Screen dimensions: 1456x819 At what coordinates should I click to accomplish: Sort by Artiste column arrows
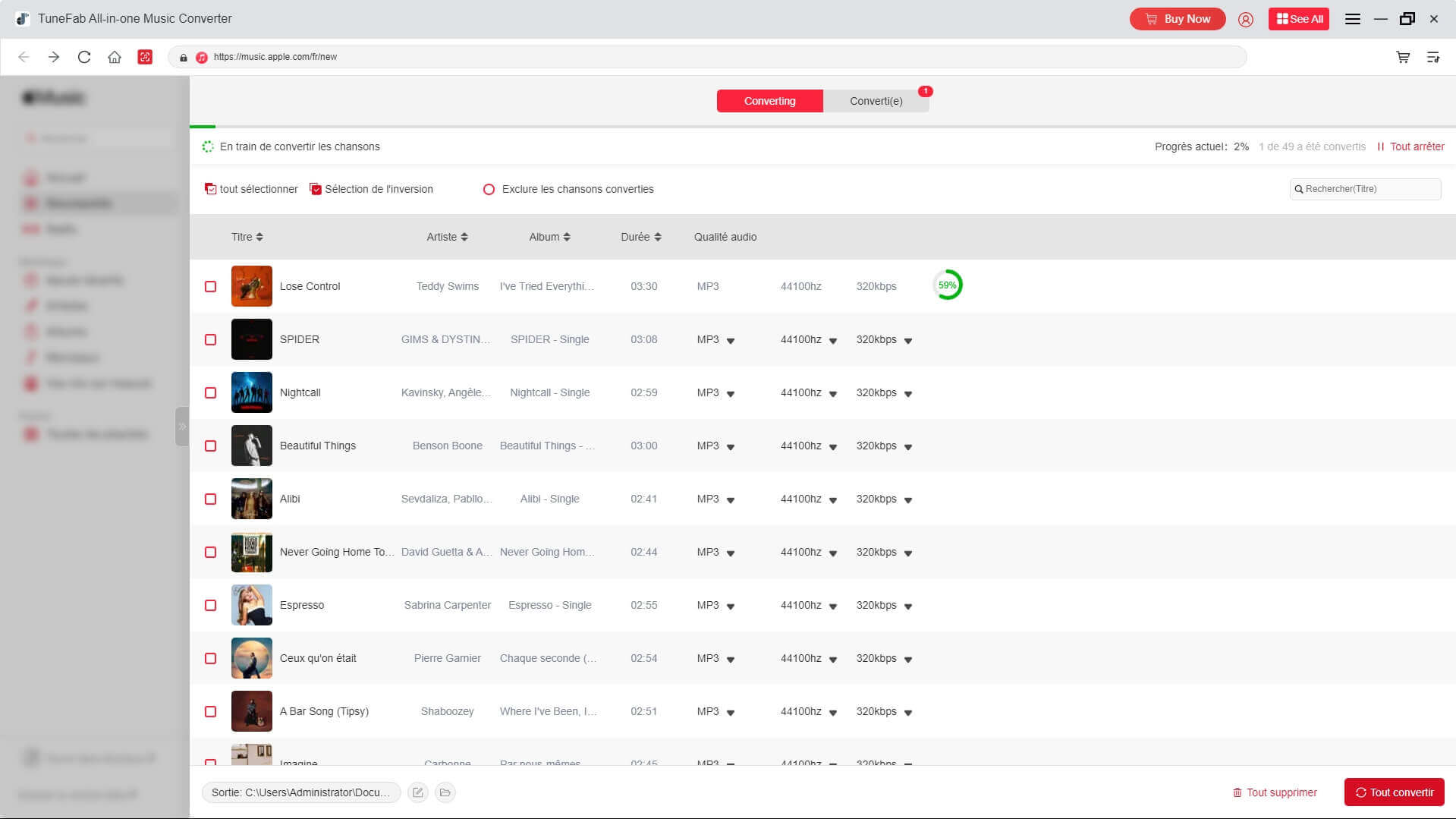click(464, 237)
